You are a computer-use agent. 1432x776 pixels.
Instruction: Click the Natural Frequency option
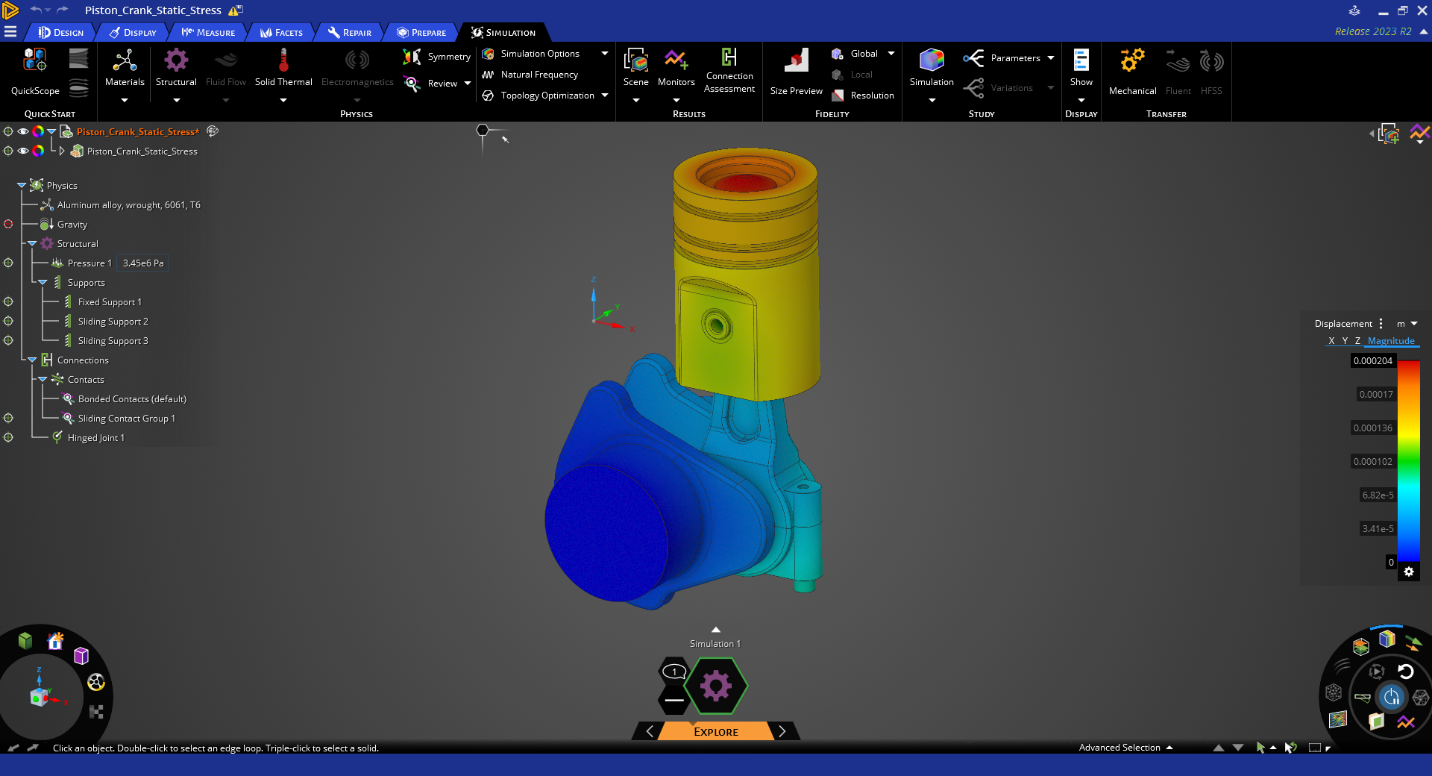(x=539, y=74)
